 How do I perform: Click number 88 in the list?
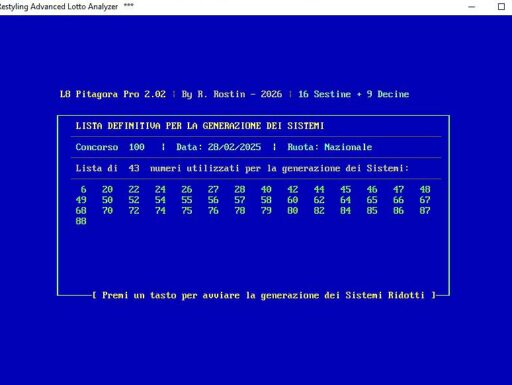(x=81, y=221)
